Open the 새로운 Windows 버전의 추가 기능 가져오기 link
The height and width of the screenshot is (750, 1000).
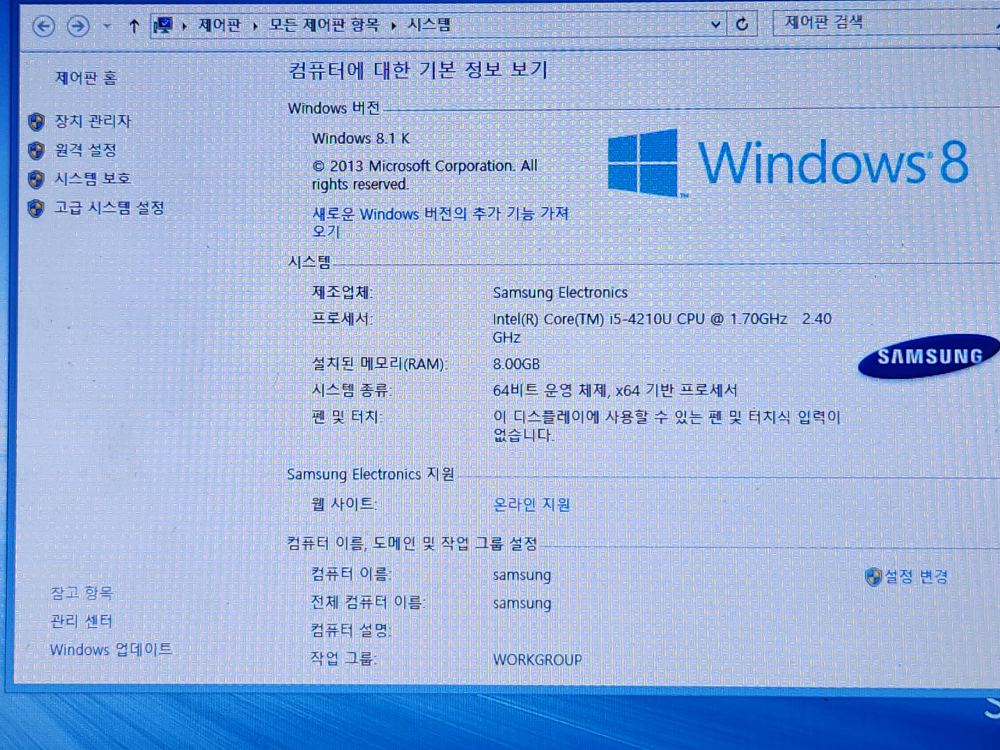(440, 222)
